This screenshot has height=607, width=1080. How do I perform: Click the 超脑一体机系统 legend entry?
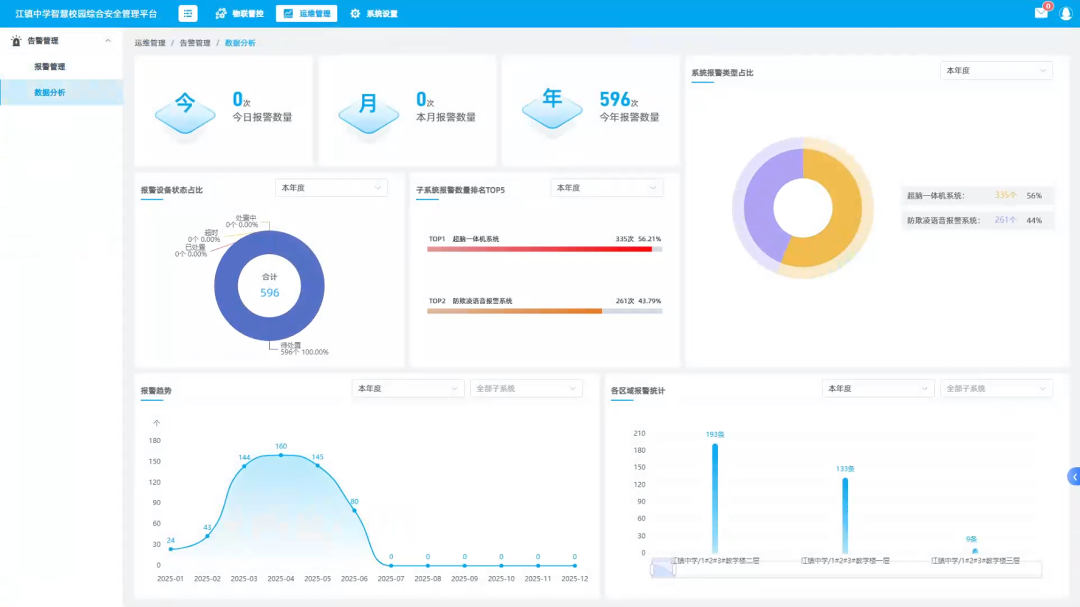[935, 196]
